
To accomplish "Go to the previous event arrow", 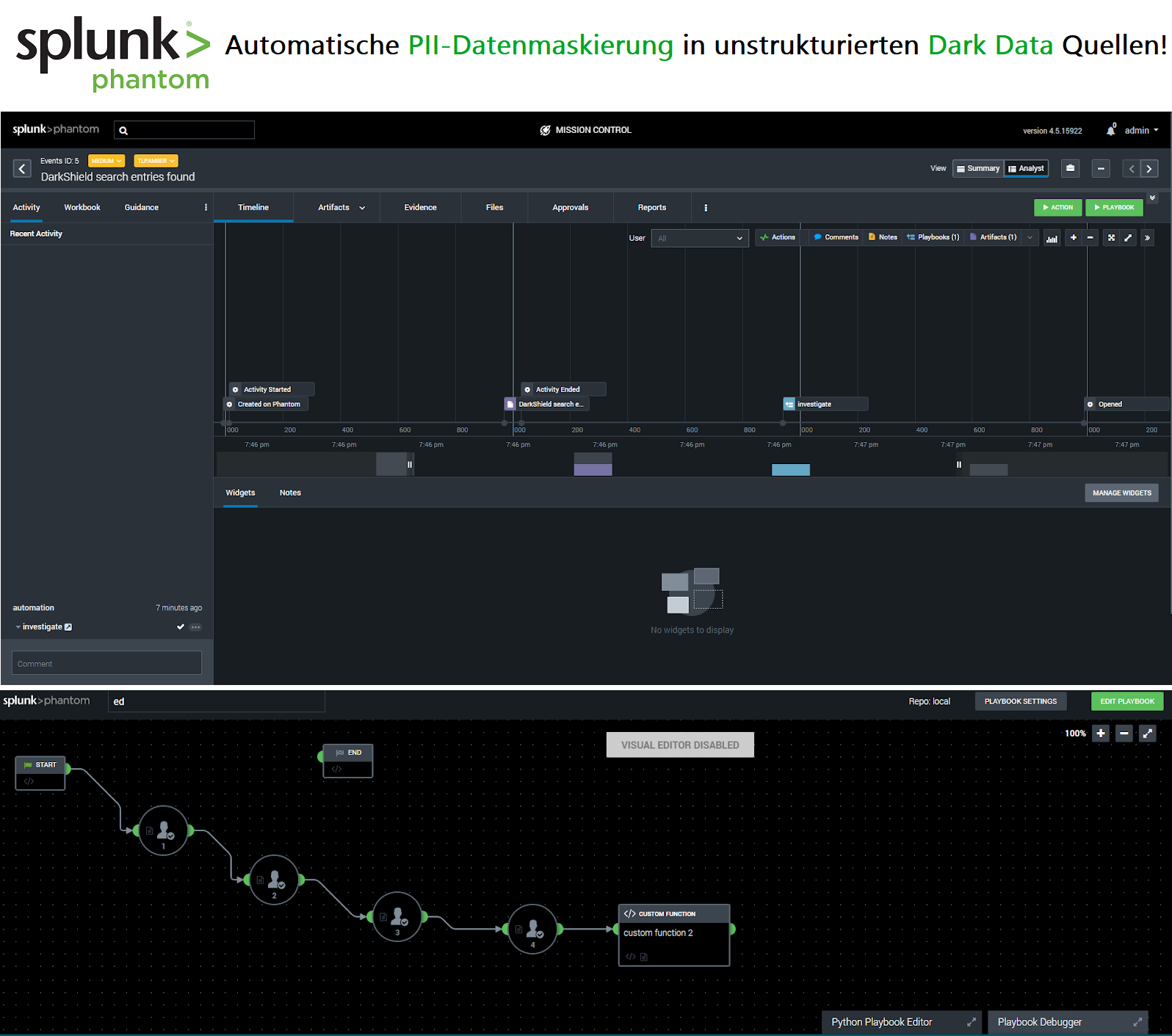I will 1132,169.
